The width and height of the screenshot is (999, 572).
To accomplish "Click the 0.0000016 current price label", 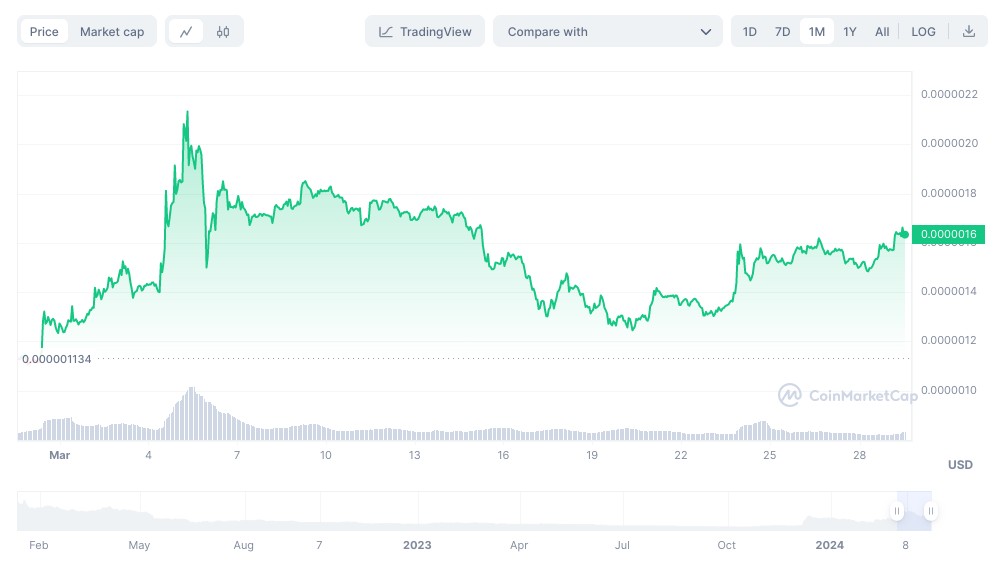I will tap(949, 234).
